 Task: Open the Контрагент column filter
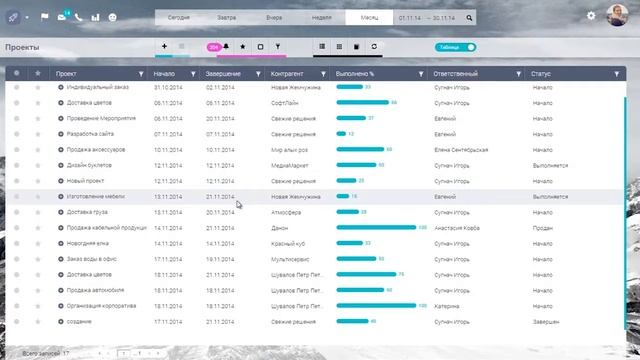[x=323, y=74]
